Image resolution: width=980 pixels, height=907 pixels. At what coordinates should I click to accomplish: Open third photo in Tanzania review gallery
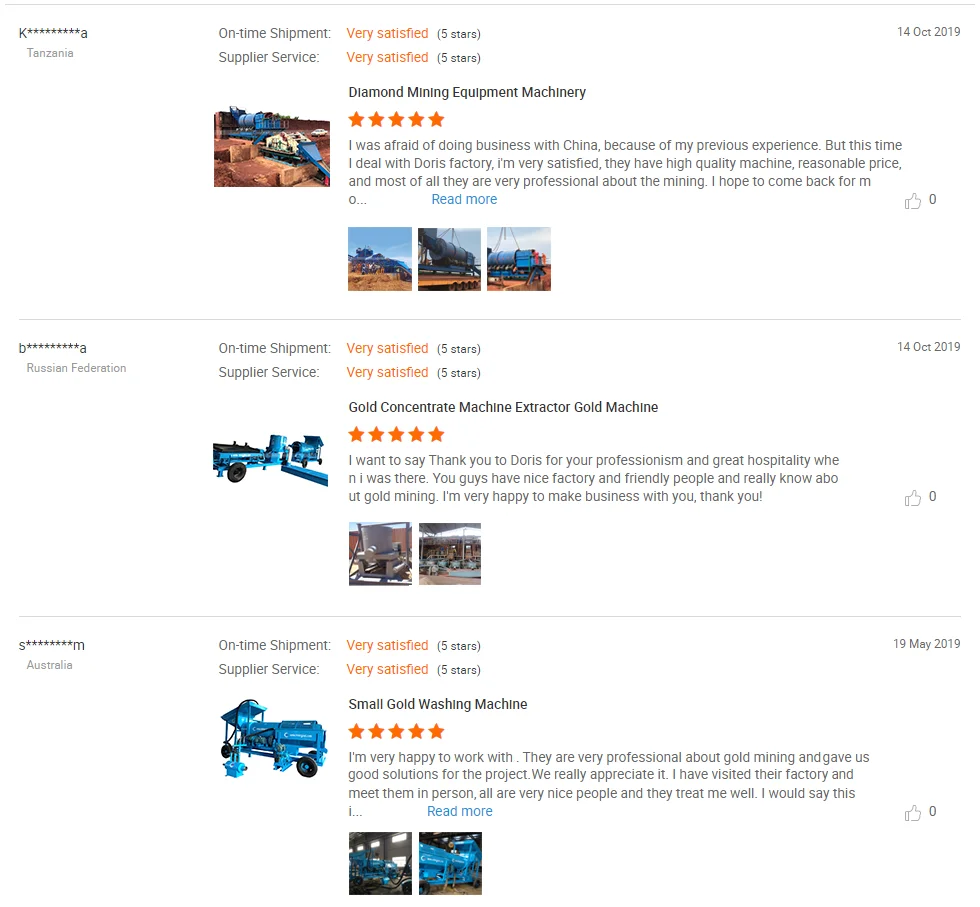[519, 259]
